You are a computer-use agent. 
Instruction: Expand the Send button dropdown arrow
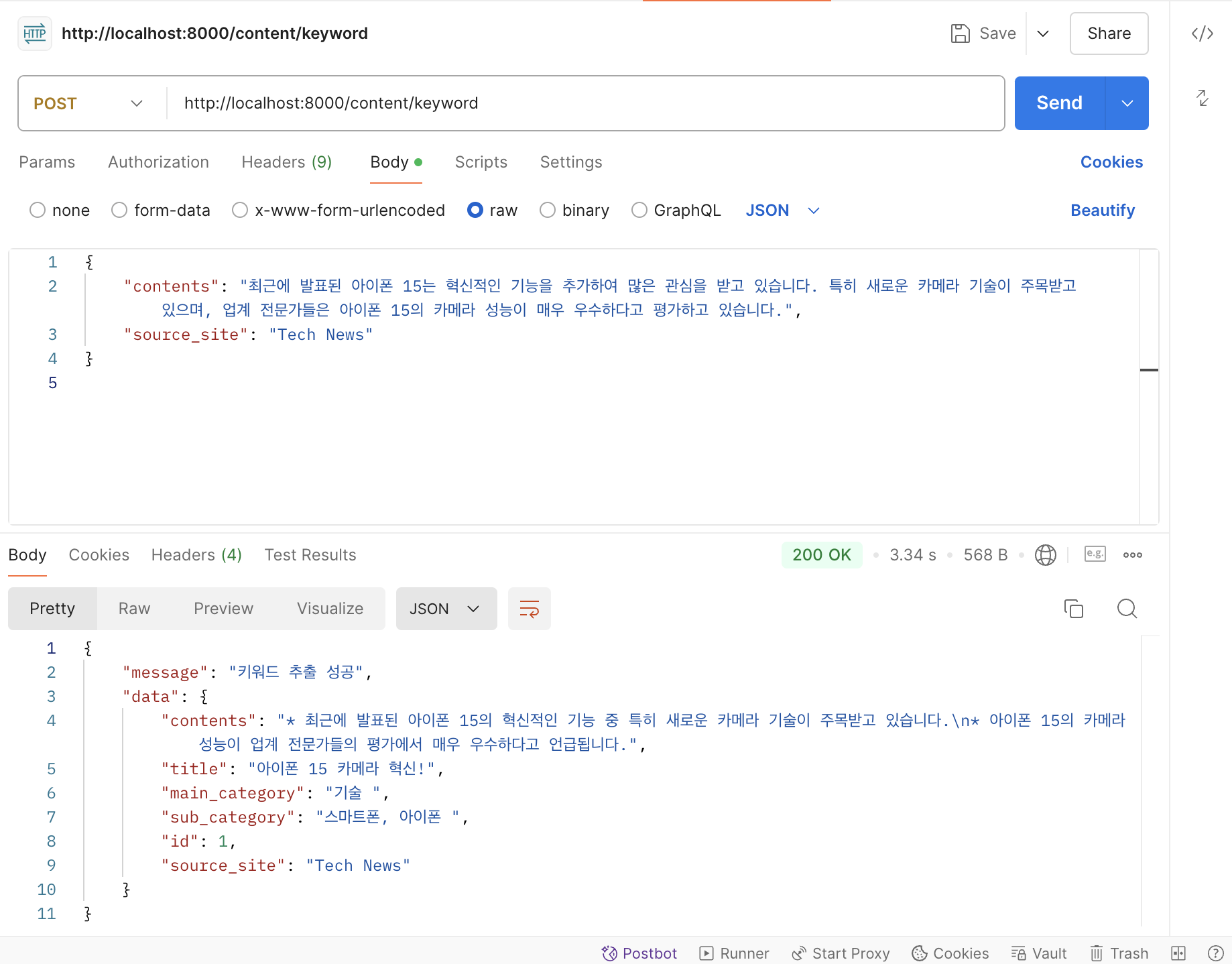point(1127,103)
